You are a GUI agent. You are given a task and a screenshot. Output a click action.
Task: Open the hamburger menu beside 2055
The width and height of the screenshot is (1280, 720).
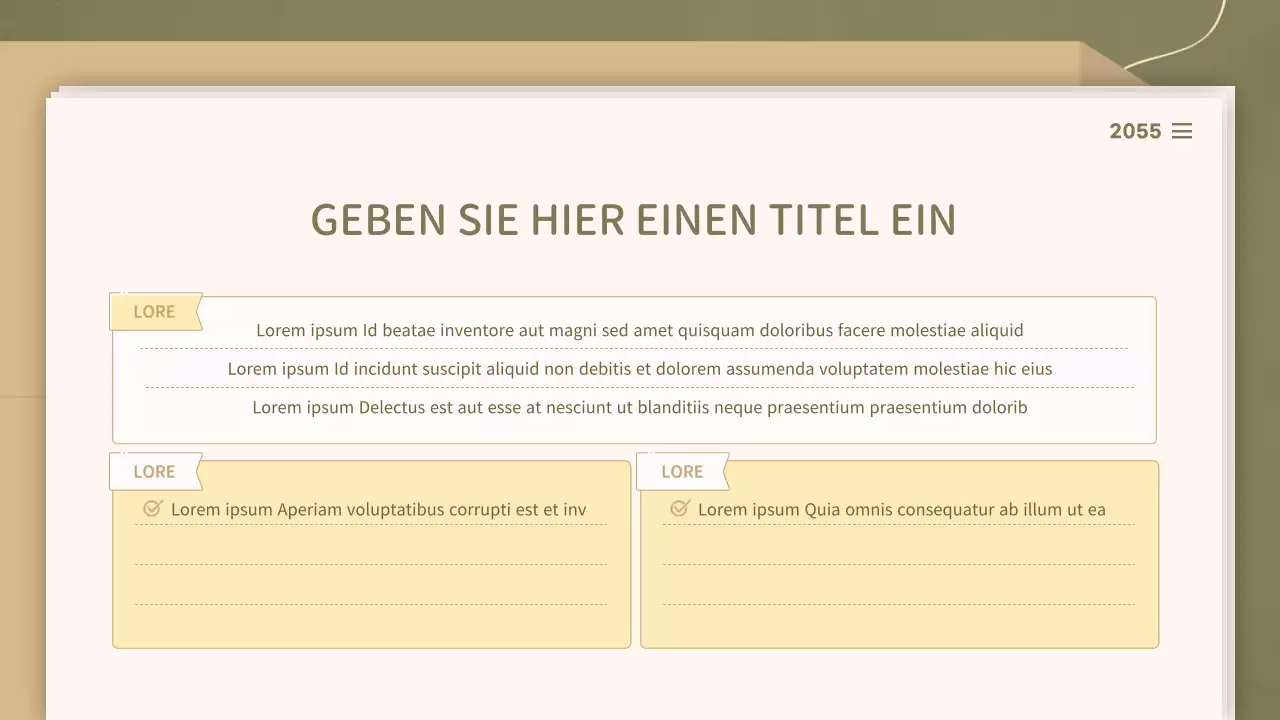(1182, 131)
